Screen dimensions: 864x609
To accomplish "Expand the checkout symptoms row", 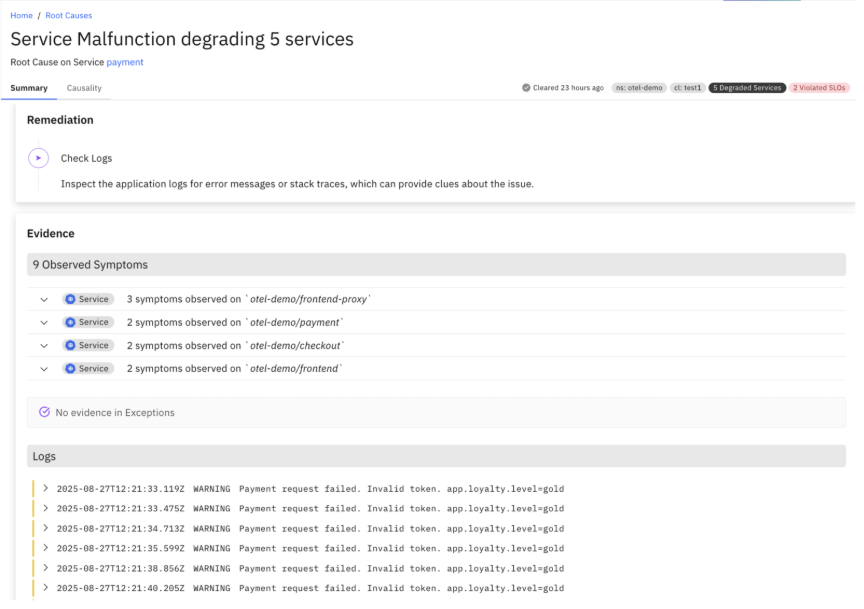I will point(44,346).
